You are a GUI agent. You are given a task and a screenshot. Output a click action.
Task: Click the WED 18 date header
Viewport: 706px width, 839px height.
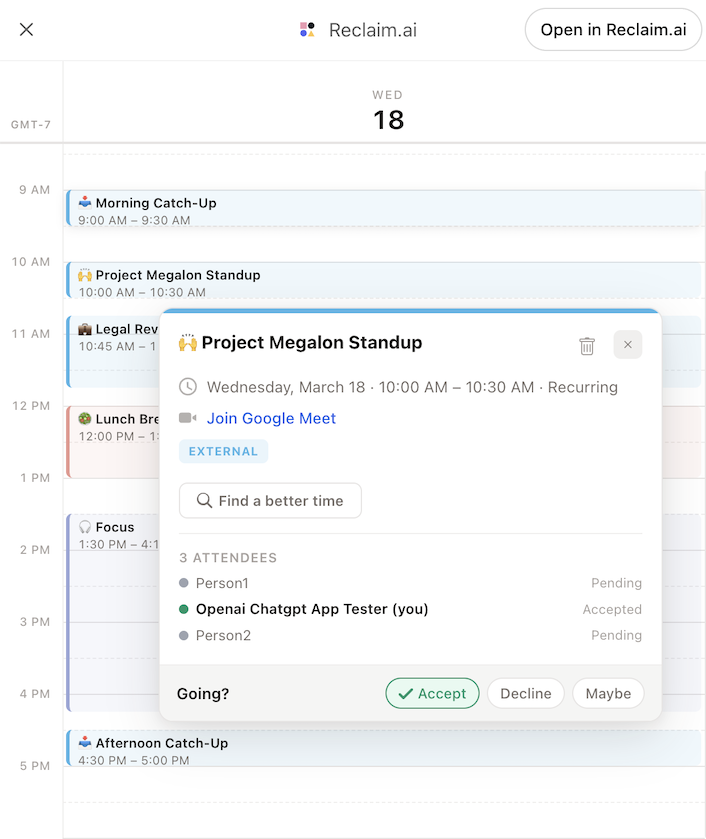388,112
